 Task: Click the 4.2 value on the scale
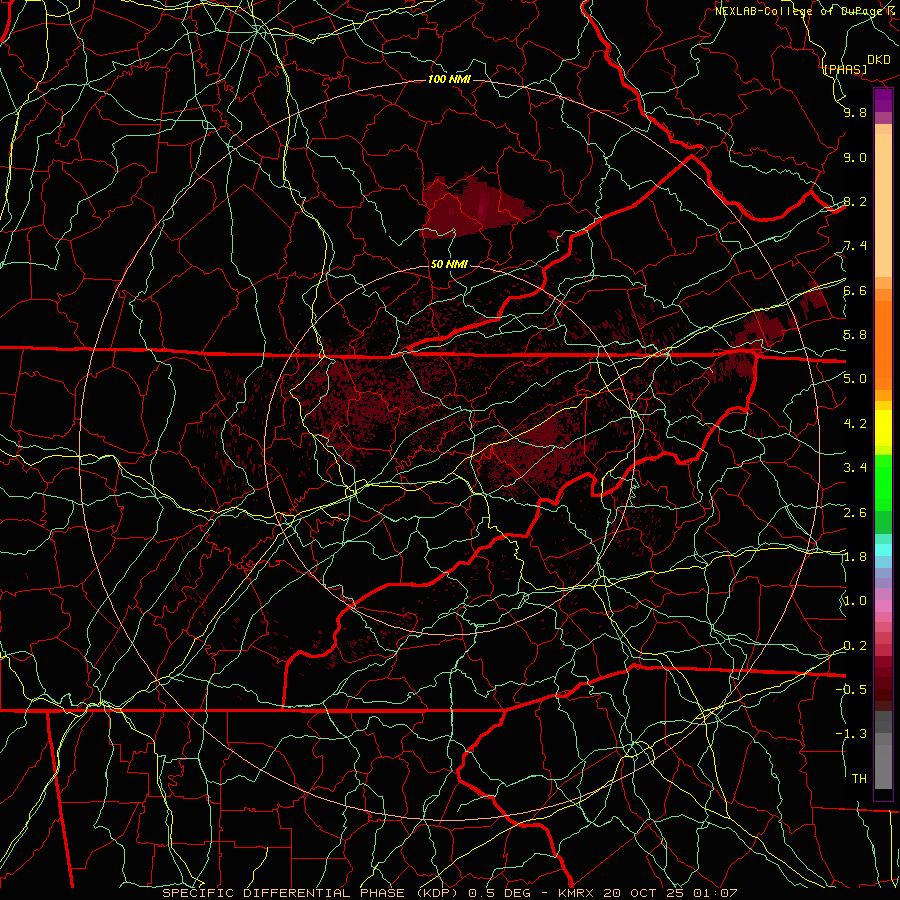pyautogui.click(x=855, y=424)
